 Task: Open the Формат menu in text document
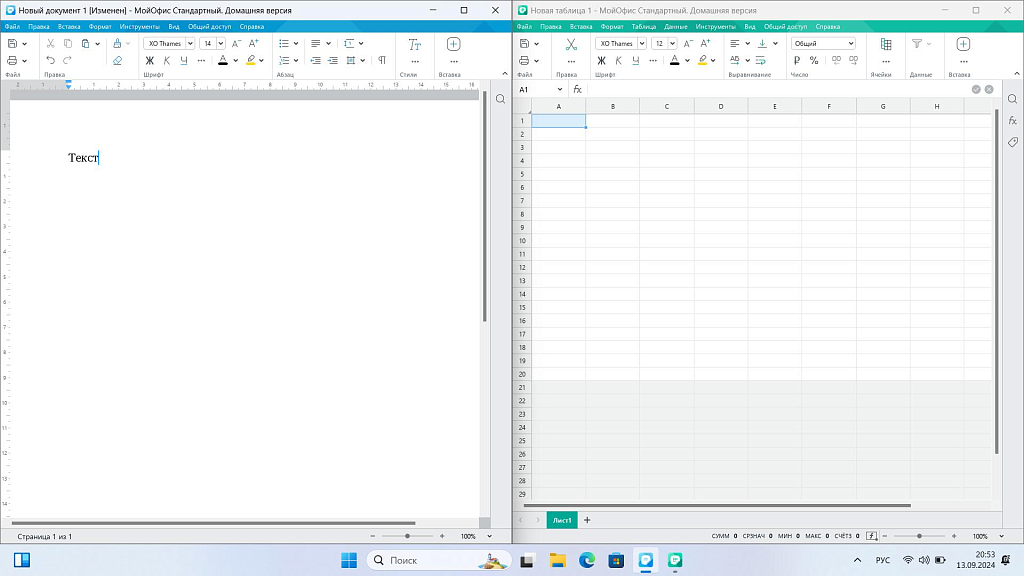click(100, 27)
